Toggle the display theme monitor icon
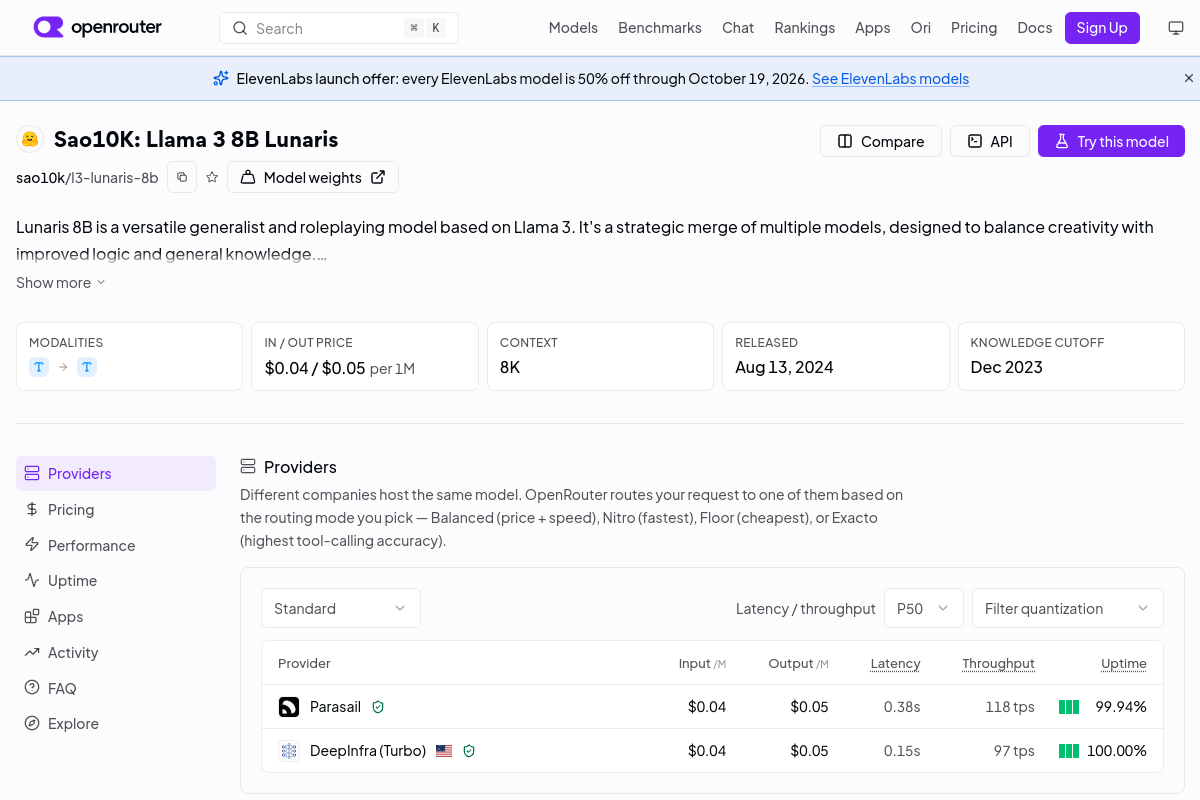The height and width of the screenshot is (800, 1200). 1176,28
